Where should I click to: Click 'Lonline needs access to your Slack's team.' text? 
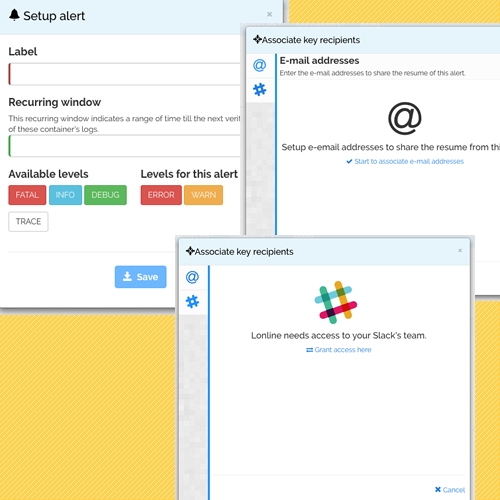[x=339, y=335]
